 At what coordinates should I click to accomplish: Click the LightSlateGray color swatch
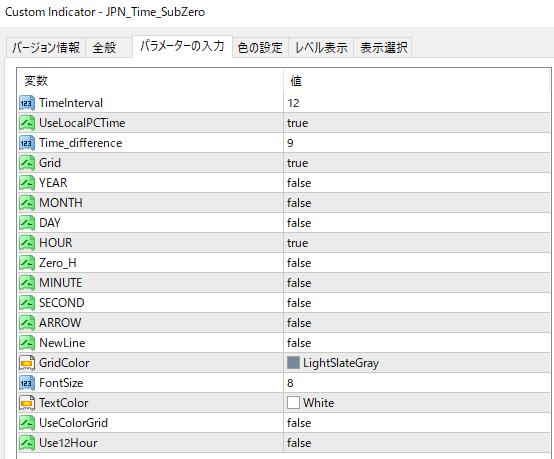point(293,363)
